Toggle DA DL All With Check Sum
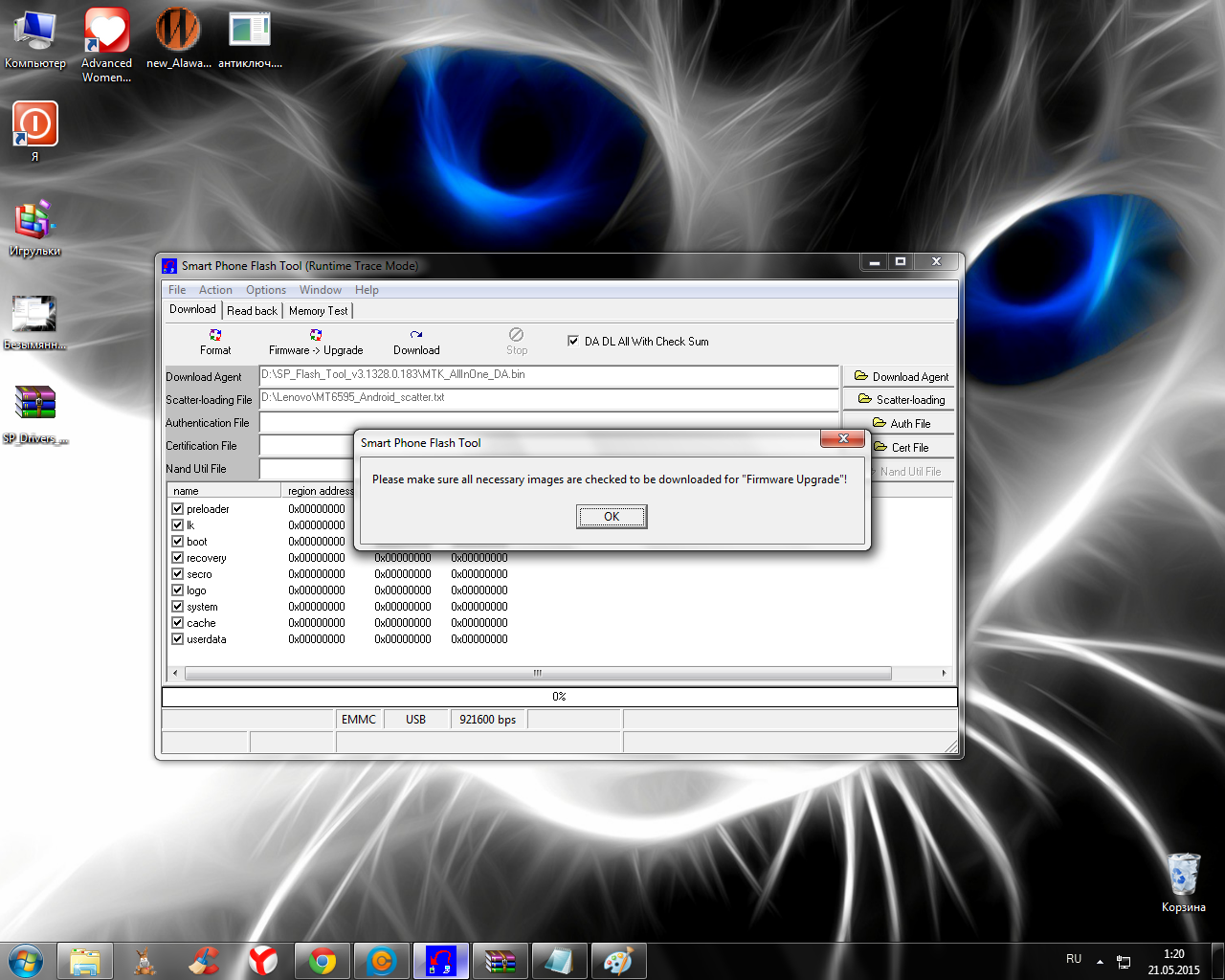The height and width of the screenshot is (980, 1225). click(x=573, y=341)
